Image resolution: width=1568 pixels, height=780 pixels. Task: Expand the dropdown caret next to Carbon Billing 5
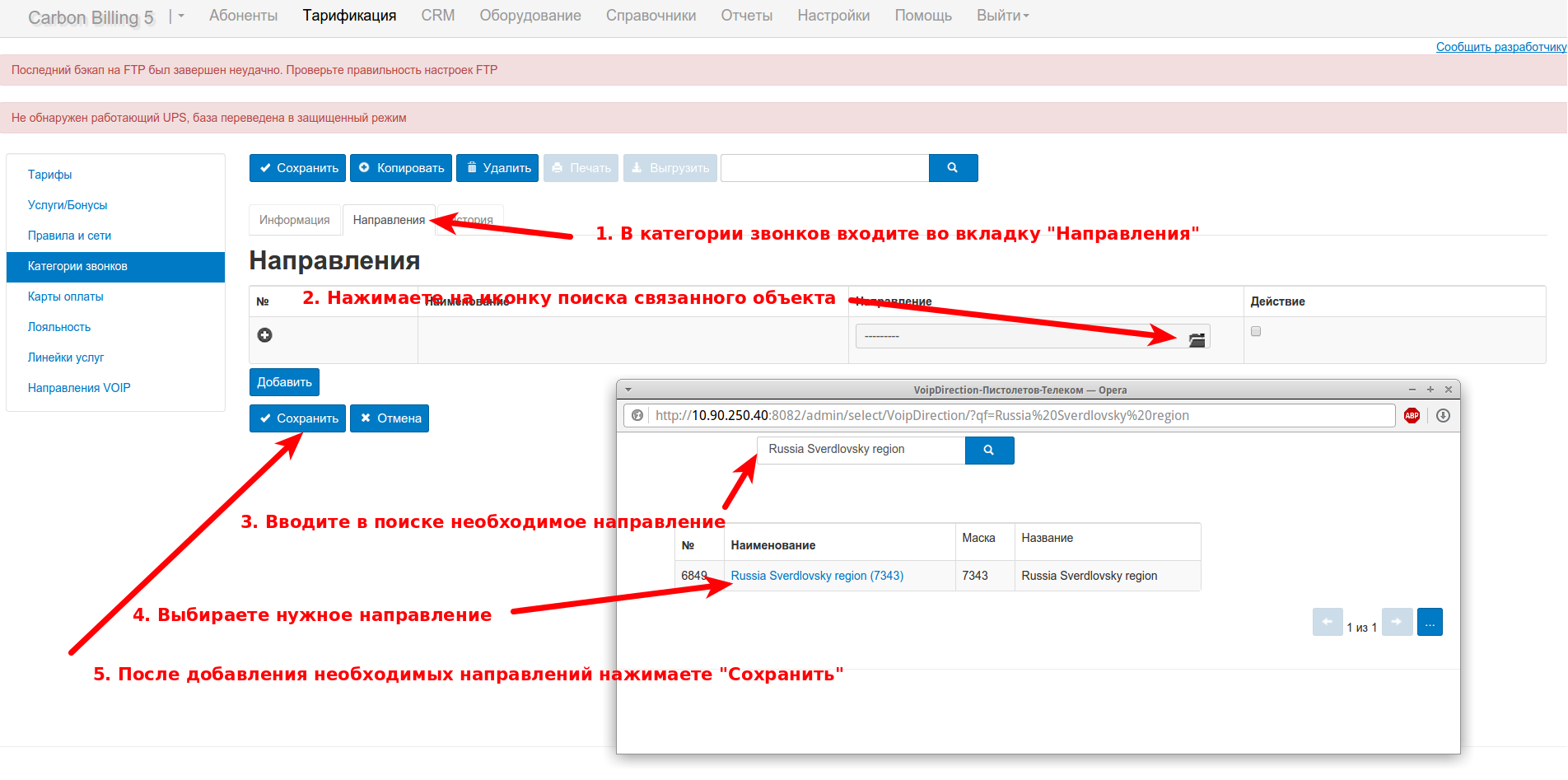180,16
